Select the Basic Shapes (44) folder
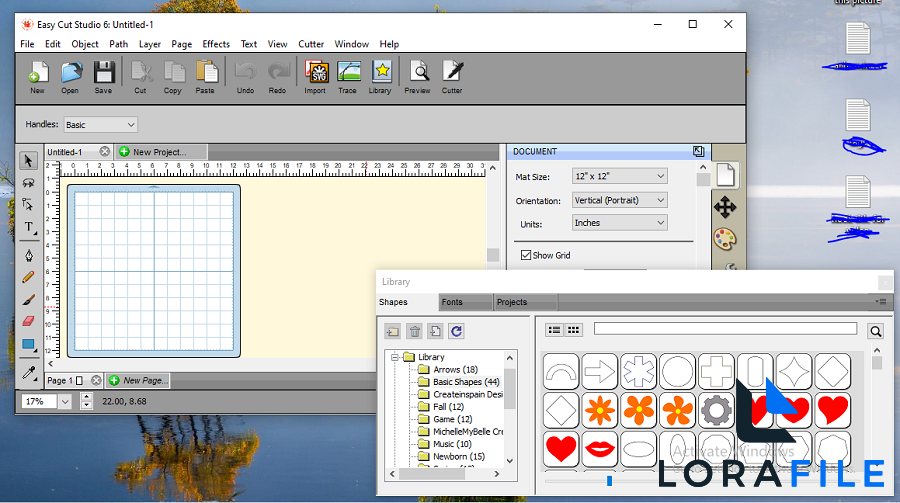 (x=467, y=382)
